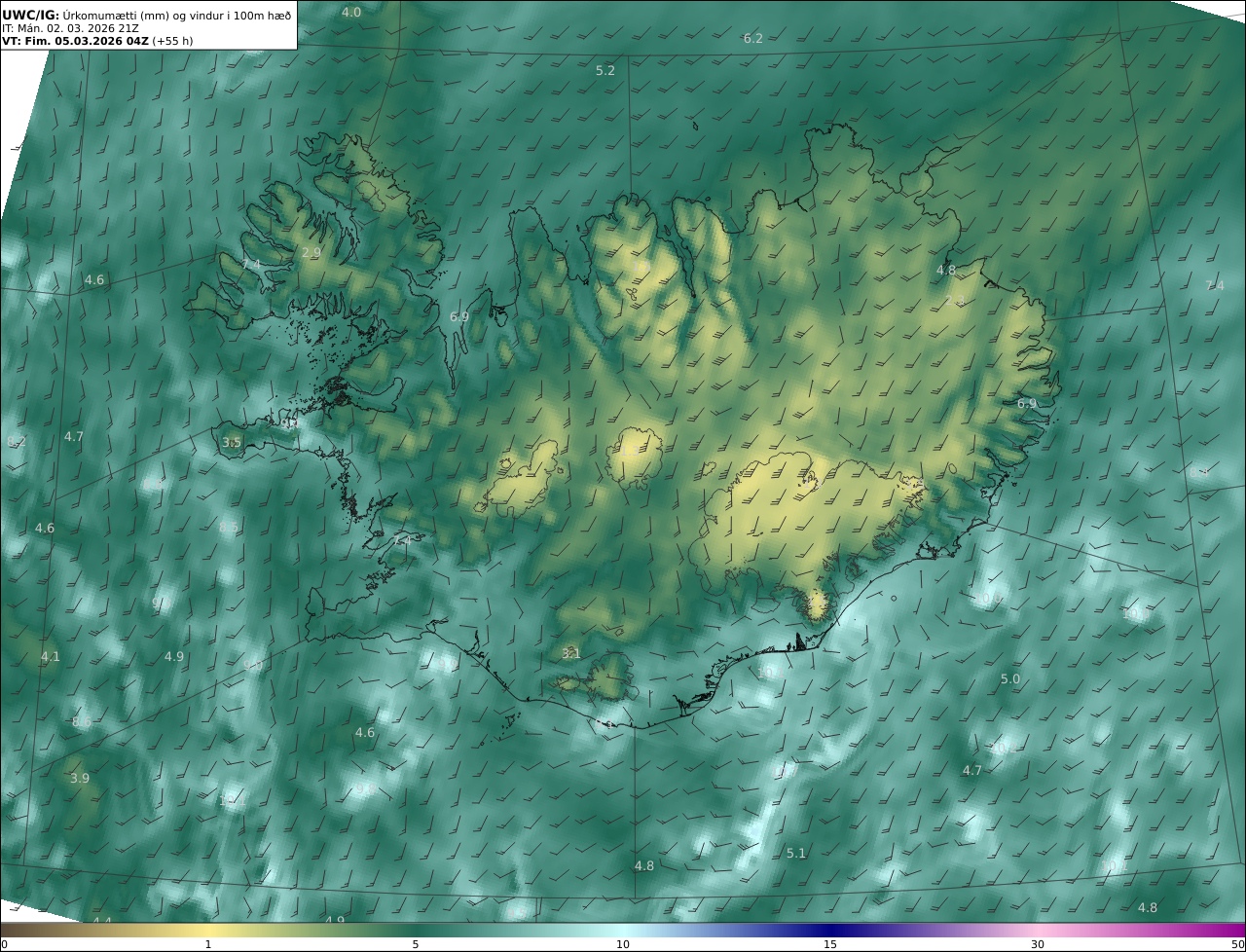
Task: Click the color scale tick label '1'
Action: click(207, 945)
